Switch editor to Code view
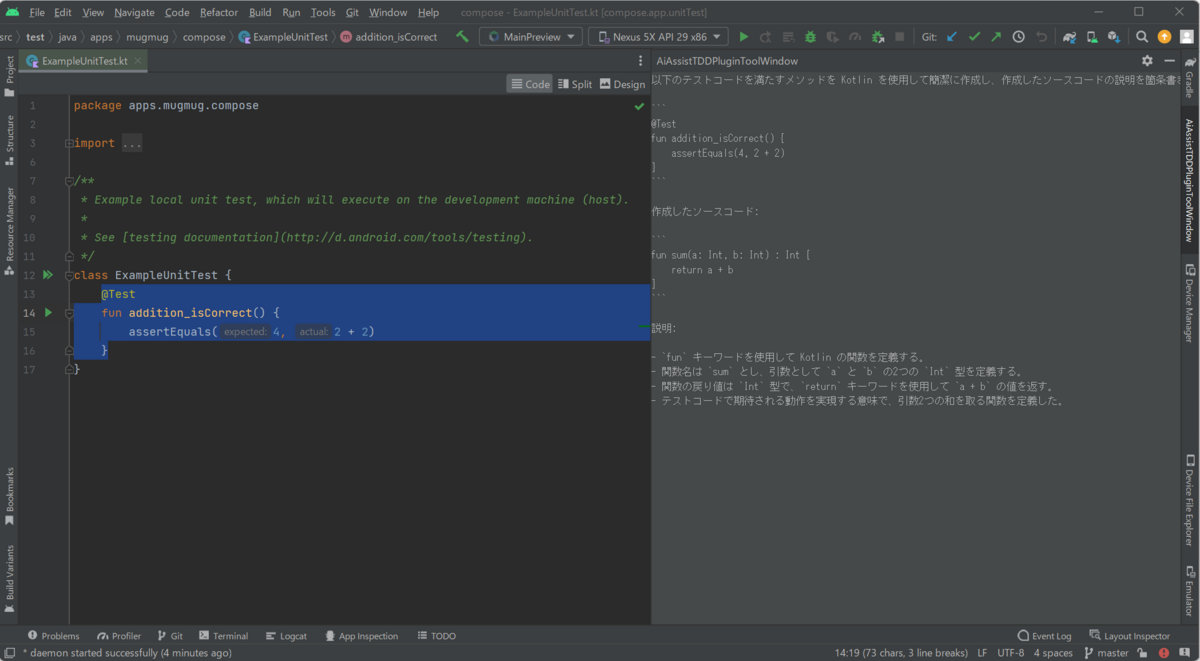Image resolution: width=1200 pixels, height=661 pixels. pos(530,84)
